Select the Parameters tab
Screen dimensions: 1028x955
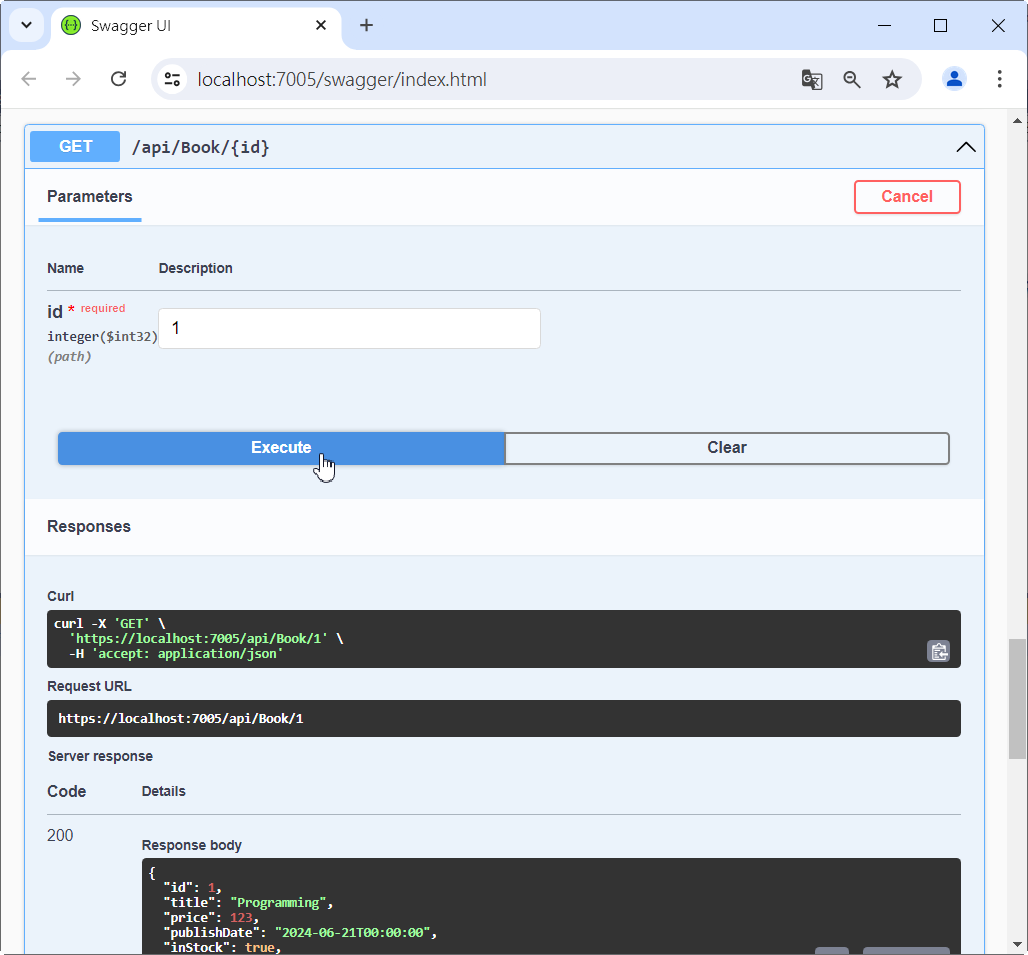90,197
